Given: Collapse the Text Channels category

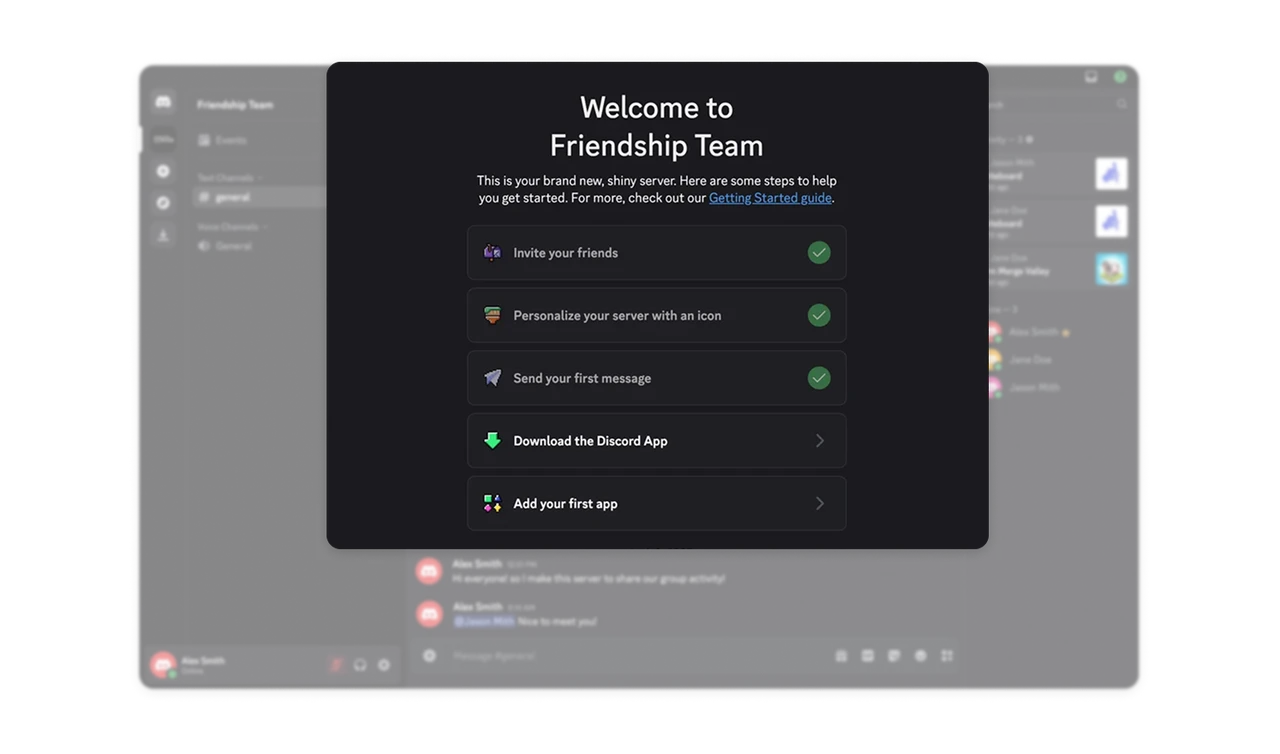Looking at the screenshot, I should 227,178.
